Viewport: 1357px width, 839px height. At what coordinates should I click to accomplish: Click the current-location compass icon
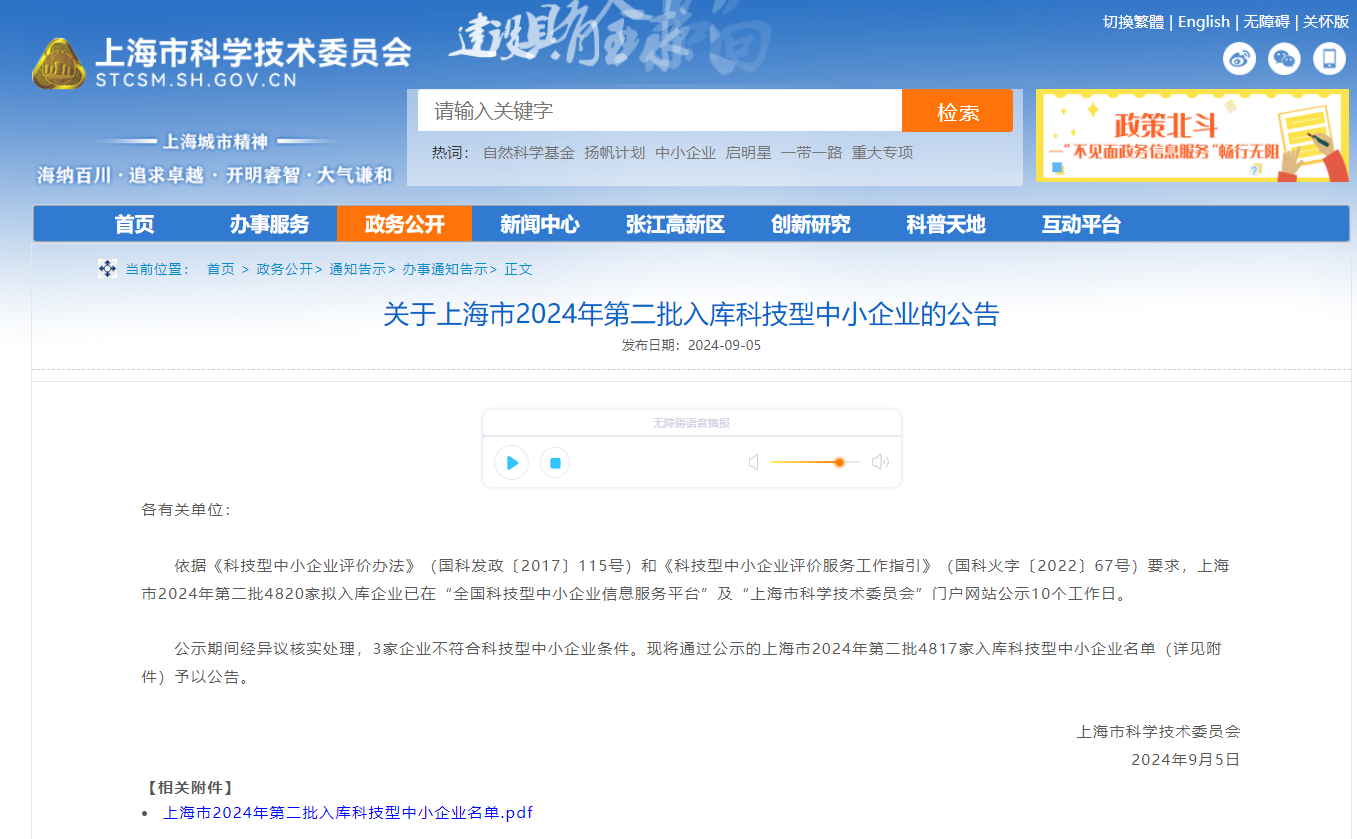pos(108,269)
